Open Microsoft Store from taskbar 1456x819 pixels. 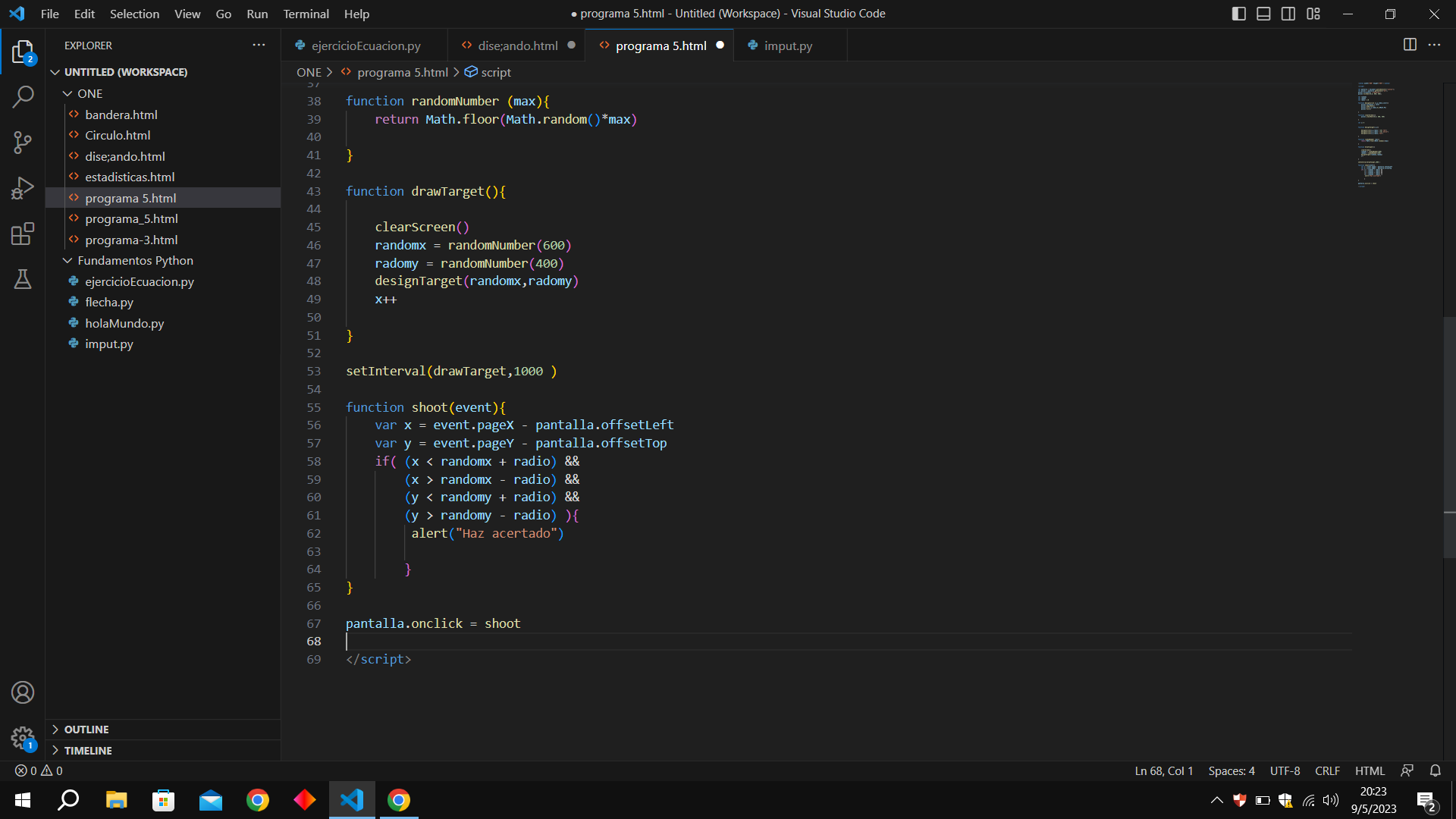point(163,800)
